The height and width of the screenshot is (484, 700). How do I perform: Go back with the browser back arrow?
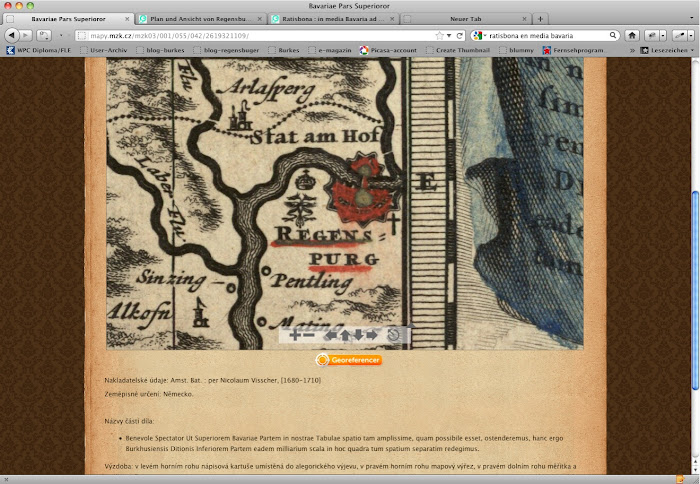(12, 35)
